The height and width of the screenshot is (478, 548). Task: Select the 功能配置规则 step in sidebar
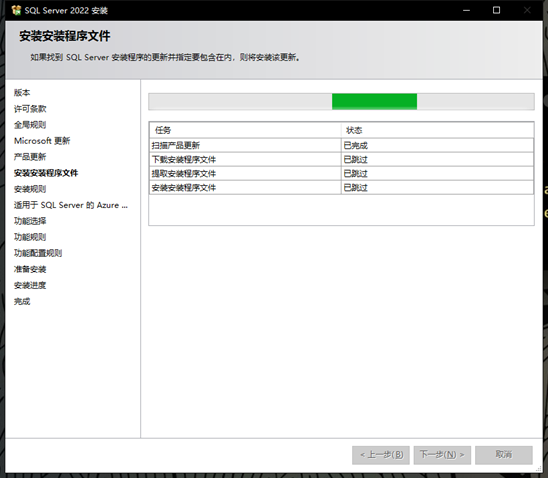(x=38, y=253)
